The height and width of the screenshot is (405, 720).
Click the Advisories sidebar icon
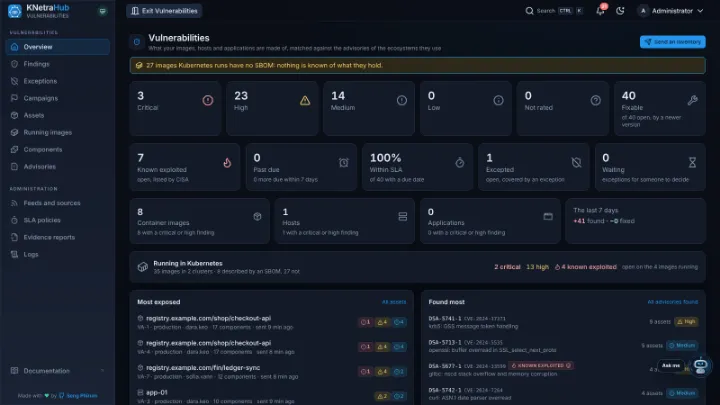pos(15,166)
